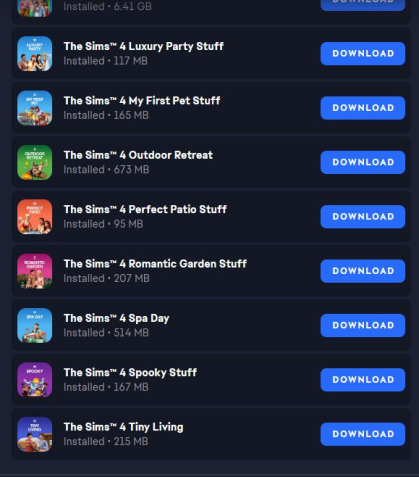This screenshot has width=419, height=477.
Task: Download The Sims 4 Outdoor Retreat
Action: tap(363, 162)
